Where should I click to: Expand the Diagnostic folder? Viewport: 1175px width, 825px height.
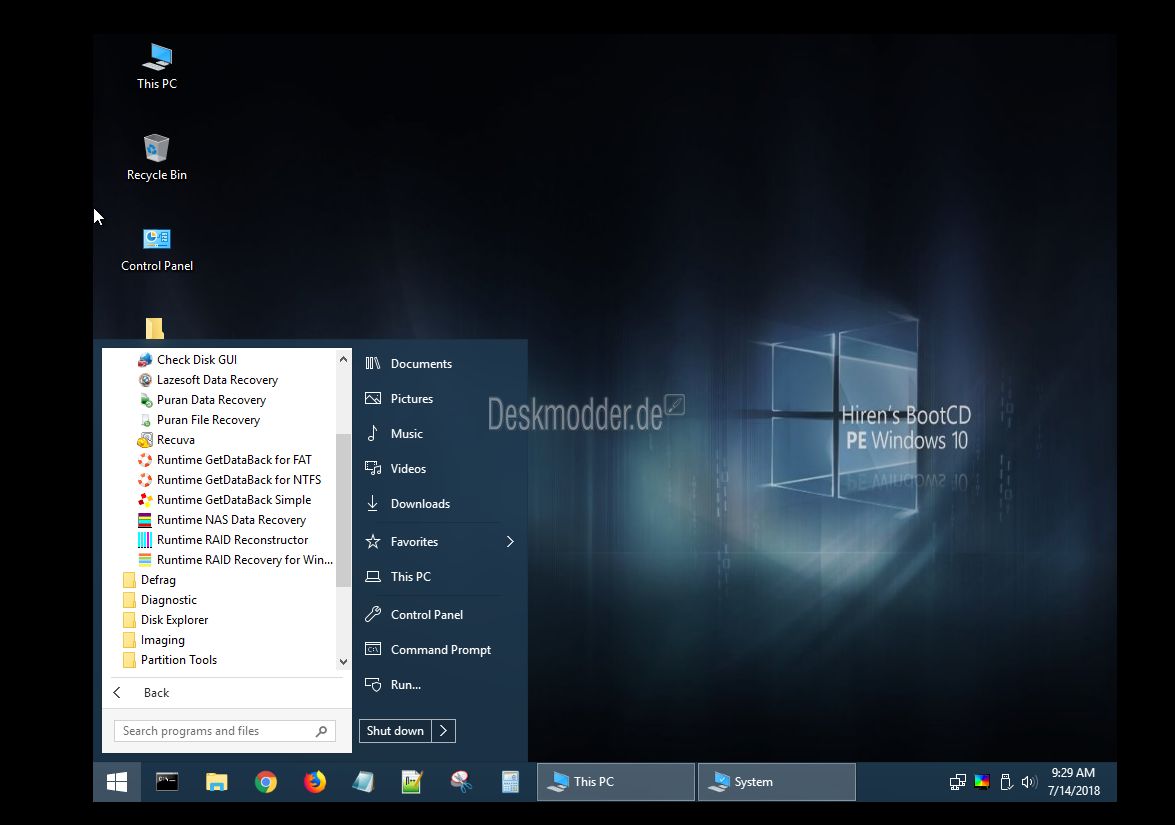point(168,600)
